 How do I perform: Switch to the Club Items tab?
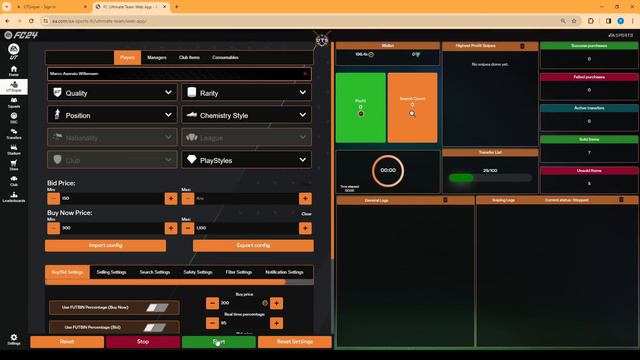pyautogui.click(x=189, y=58)
